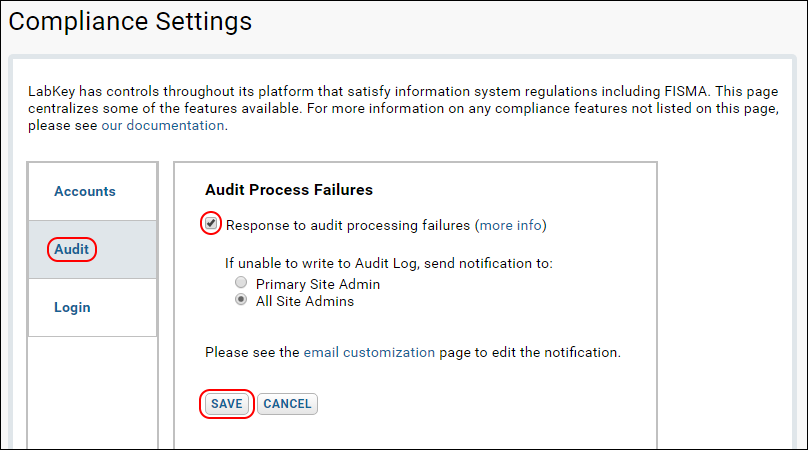Click the 'All Site Admins' label text
This screenshot has width=808, height=450.
click(305, 301)
